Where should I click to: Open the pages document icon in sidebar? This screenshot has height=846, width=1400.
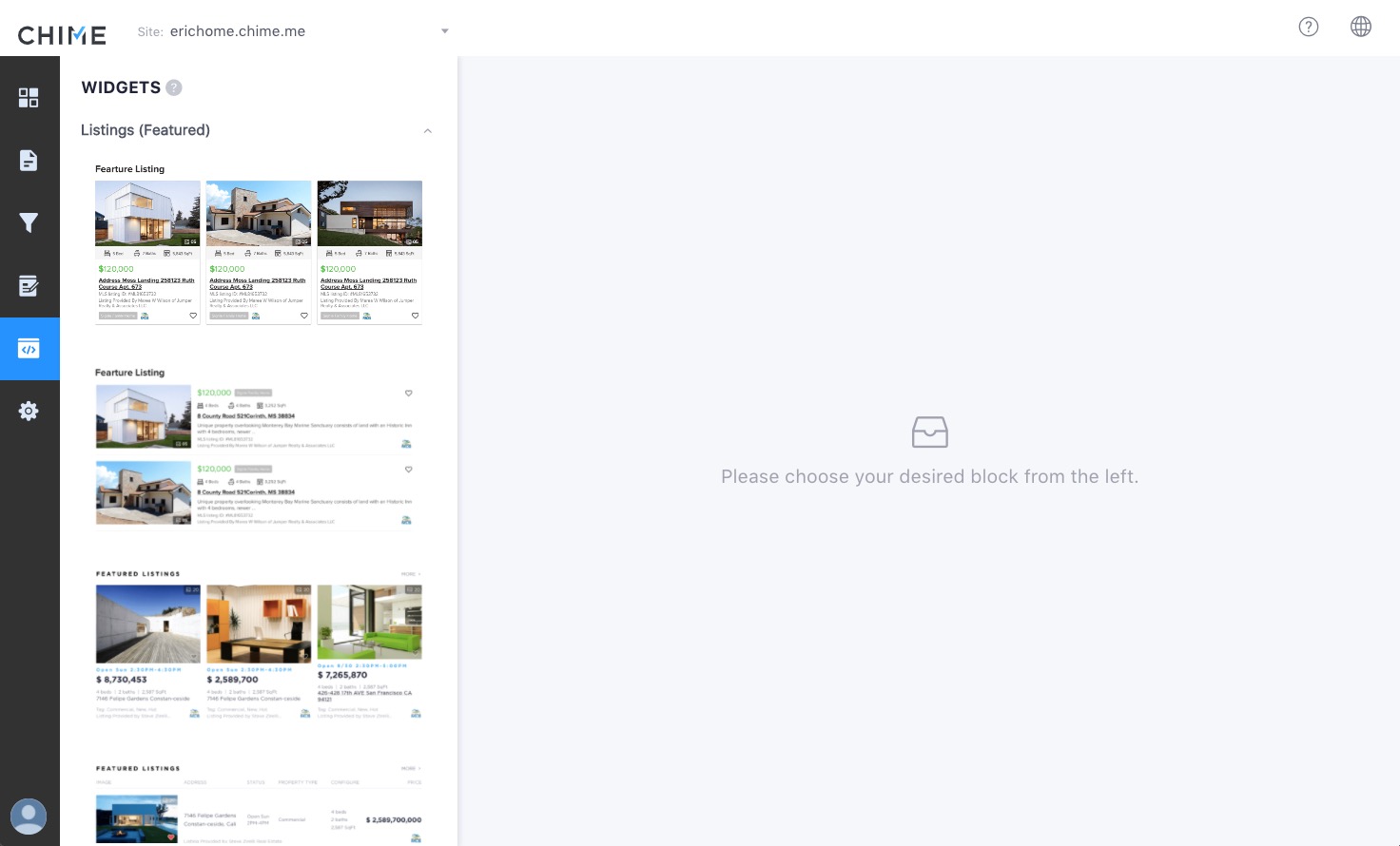[x=29, y=161]
